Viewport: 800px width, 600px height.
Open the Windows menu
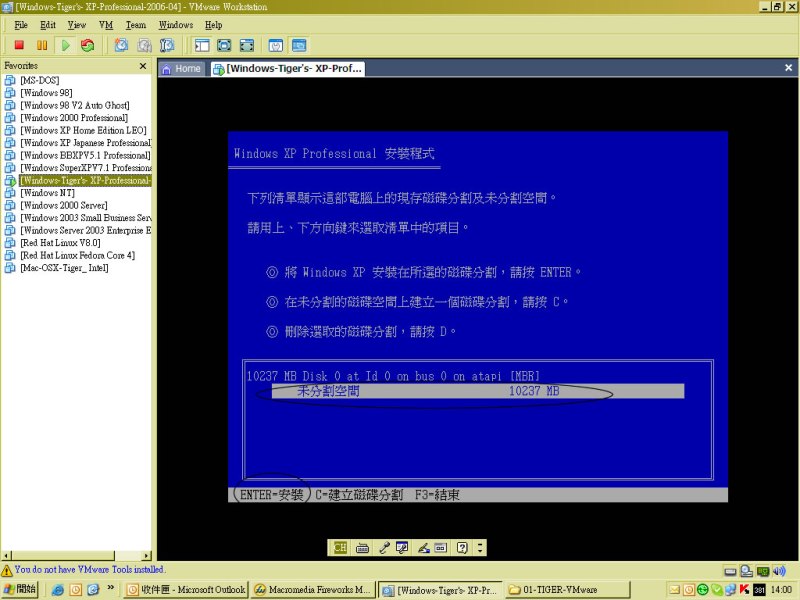[x=176, y=25]
